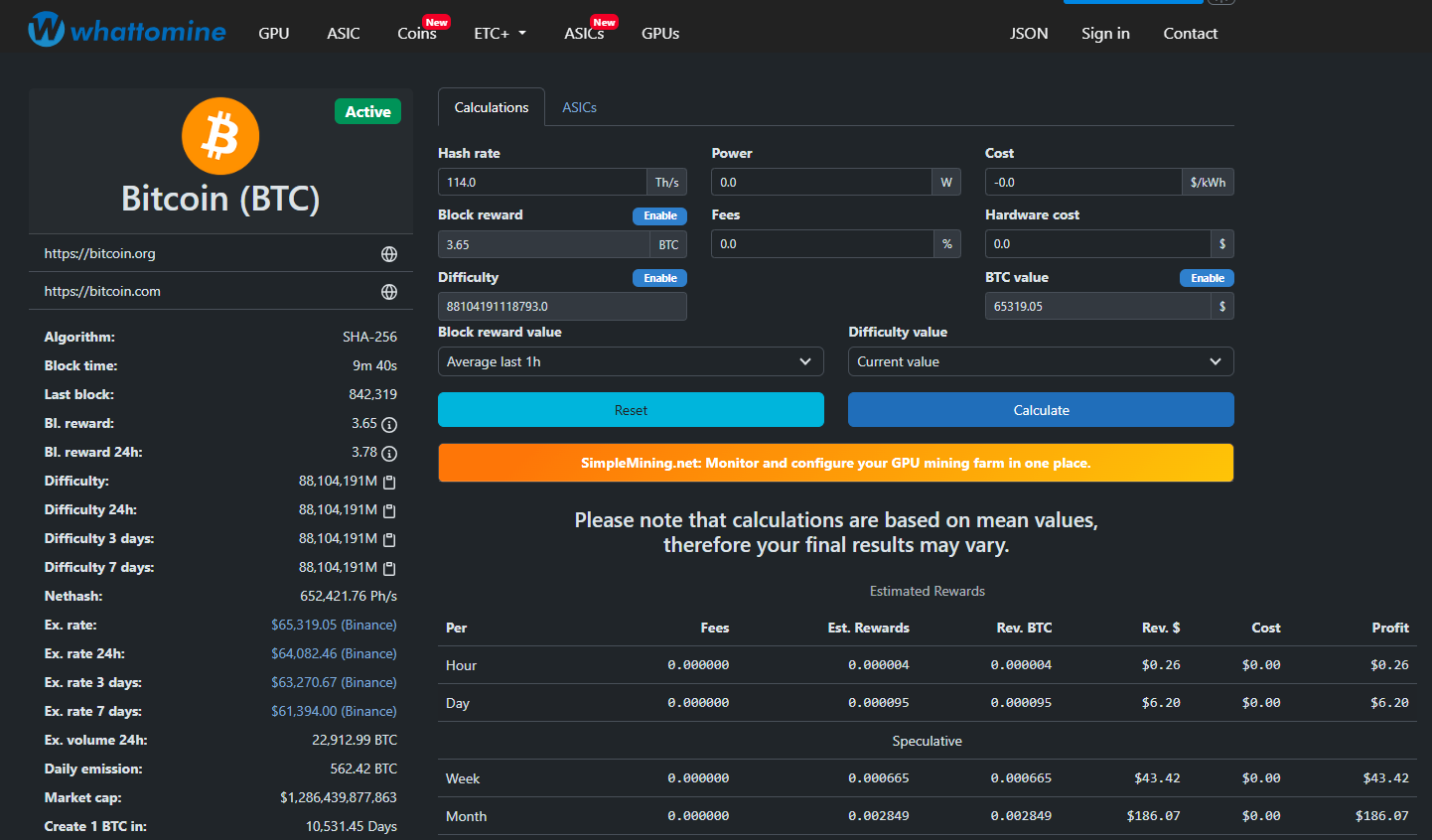
Task: Toggle the Difficulty Enable switch
Action: 659,279
